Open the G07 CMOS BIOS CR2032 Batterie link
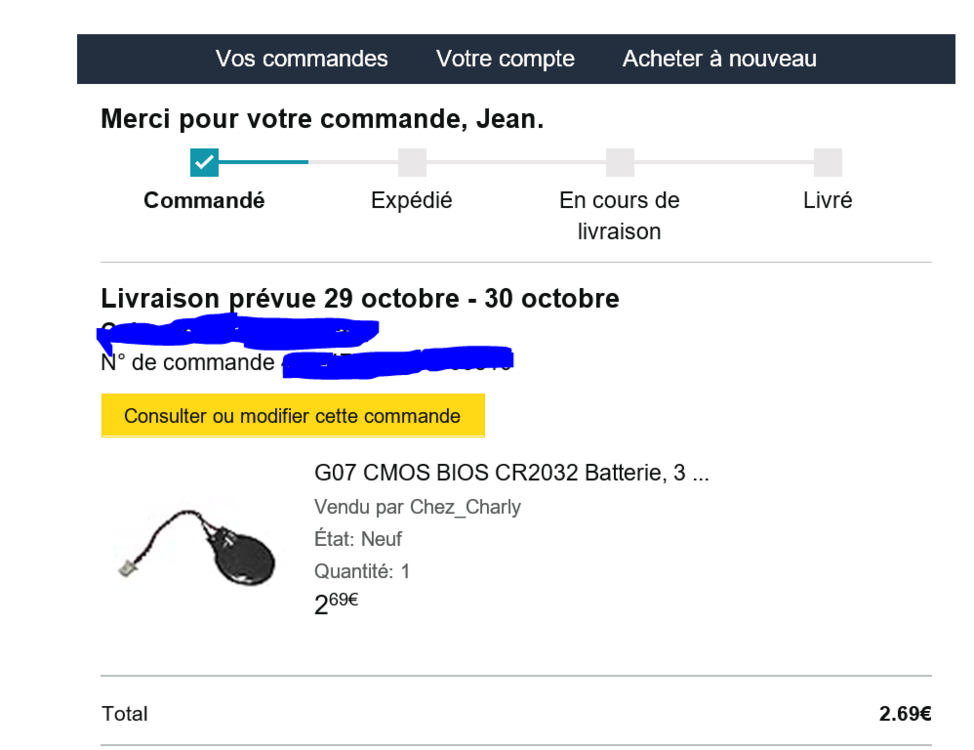The image size is (974, 750). [511, 473]
